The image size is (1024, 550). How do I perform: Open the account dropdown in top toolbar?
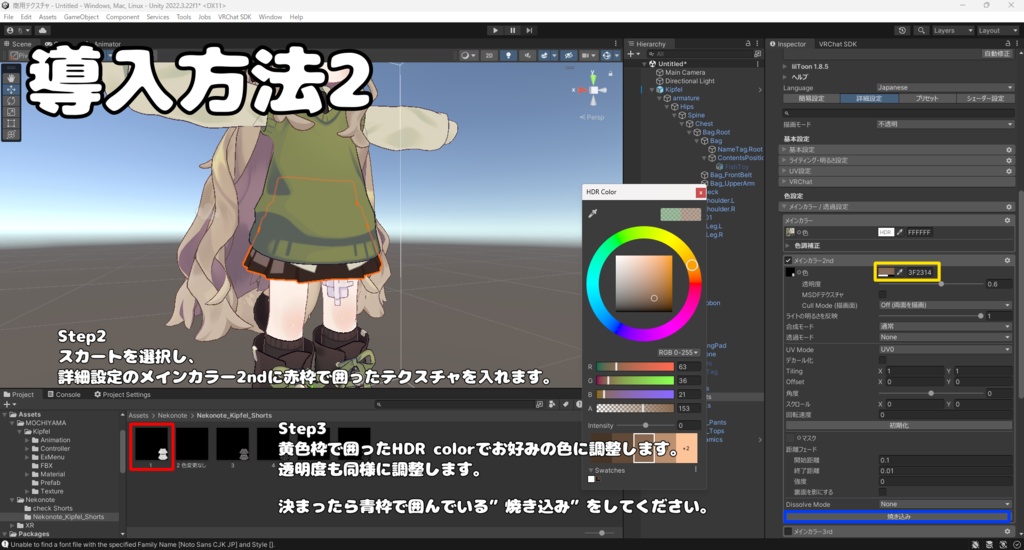(x=16, y=30)
